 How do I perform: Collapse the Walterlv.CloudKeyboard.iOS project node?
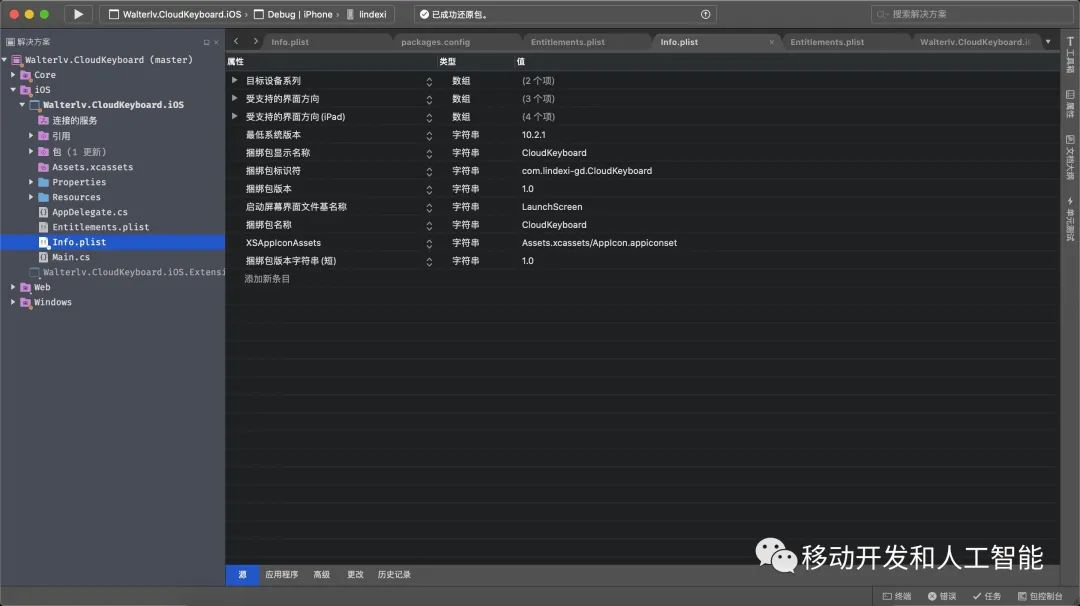click(23, 105)
